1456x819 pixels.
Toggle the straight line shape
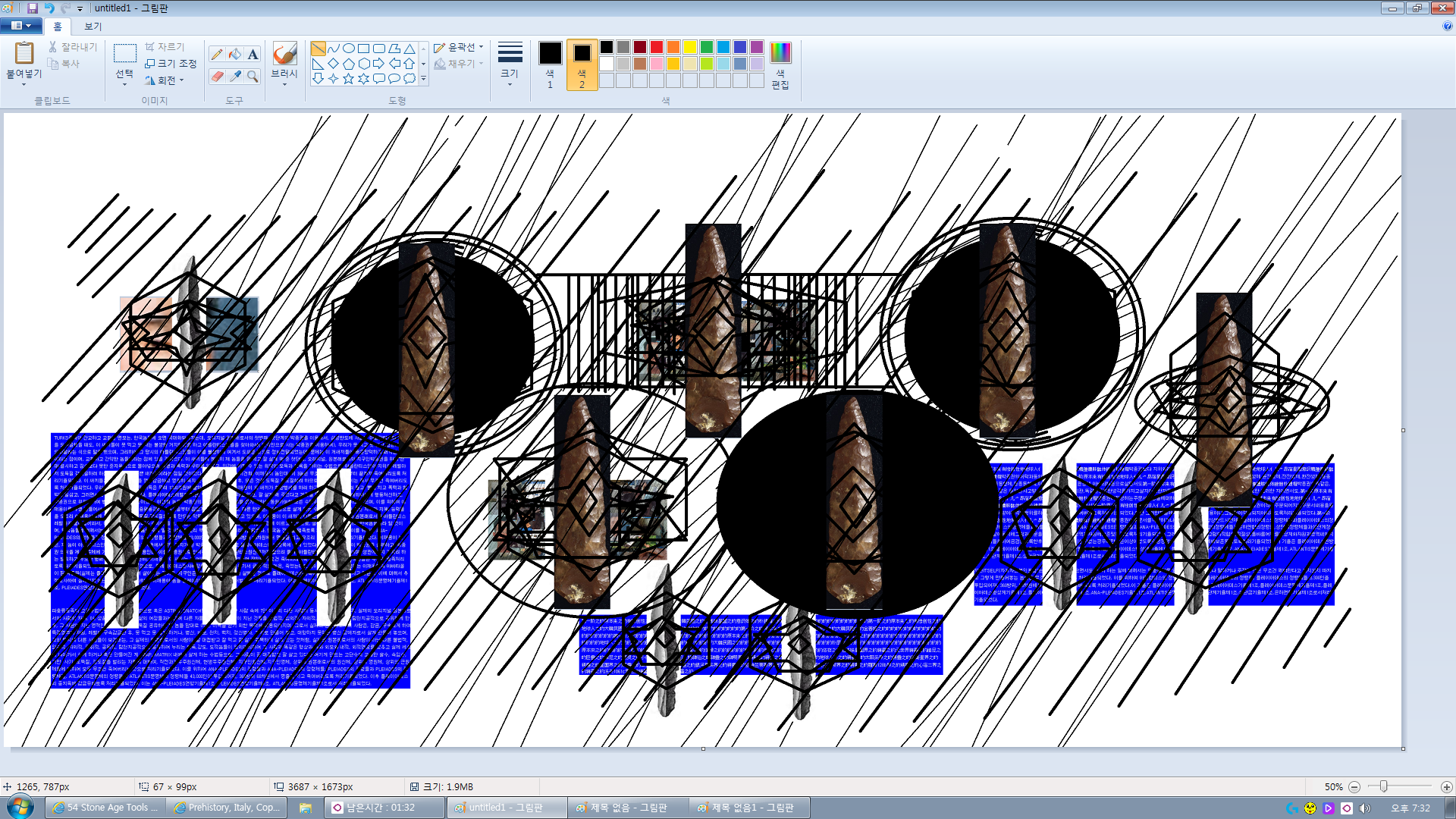(x=318, y=49)
